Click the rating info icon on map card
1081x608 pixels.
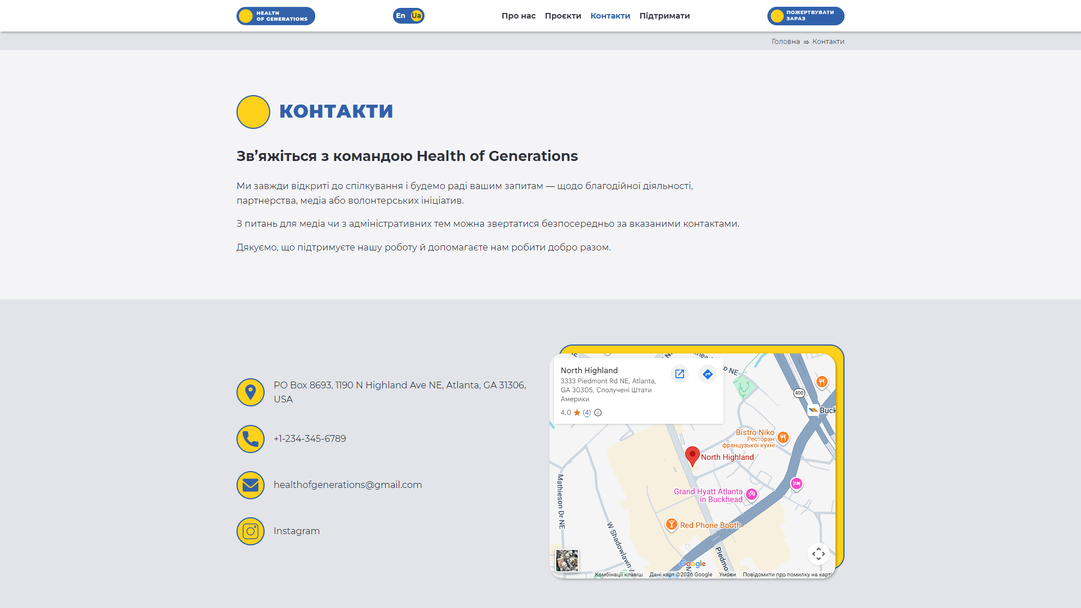[598, 413]
